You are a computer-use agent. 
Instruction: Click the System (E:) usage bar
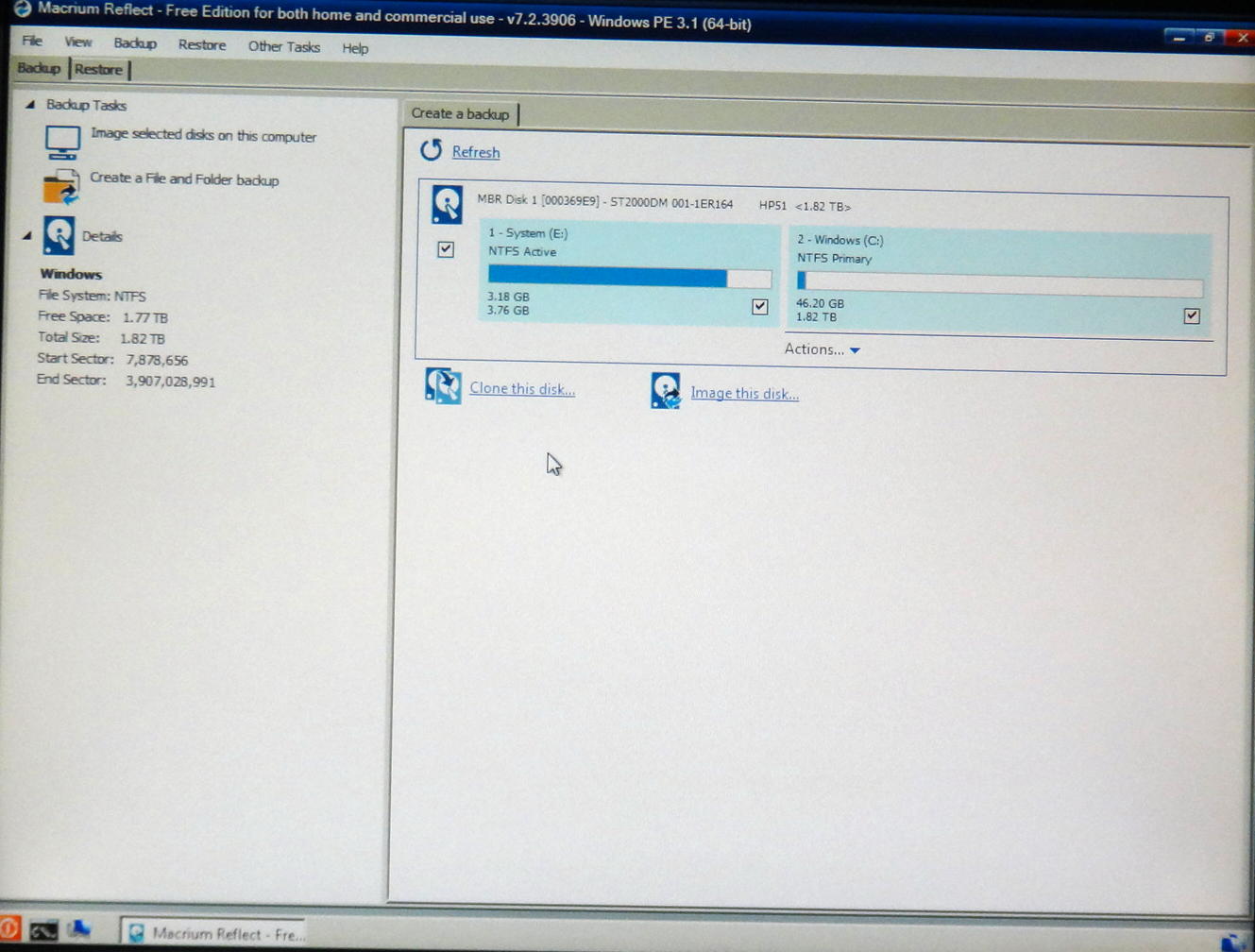point(630,278)
